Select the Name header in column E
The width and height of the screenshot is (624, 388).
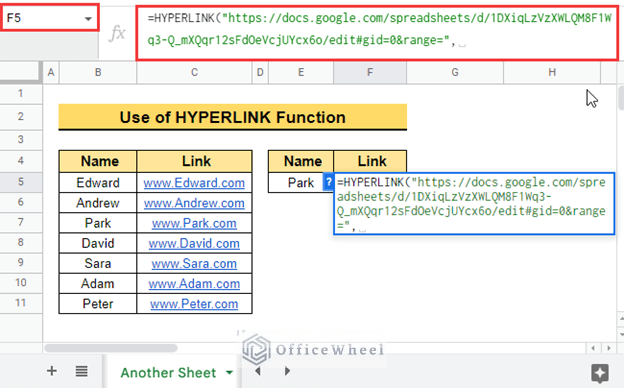click(x=301, y=161)
